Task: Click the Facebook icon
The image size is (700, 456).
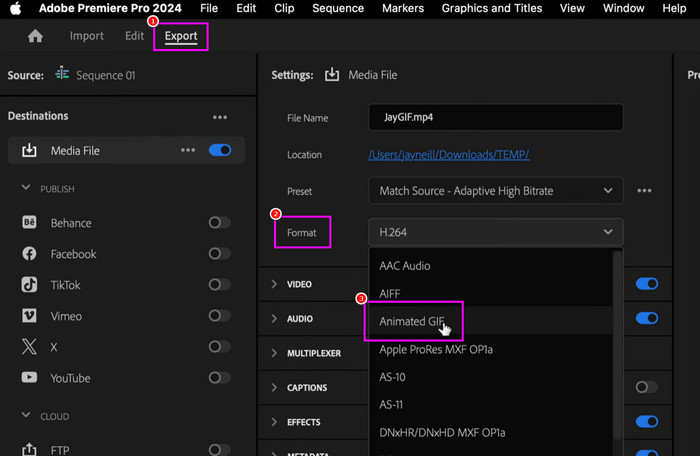Action: point(29,253)
